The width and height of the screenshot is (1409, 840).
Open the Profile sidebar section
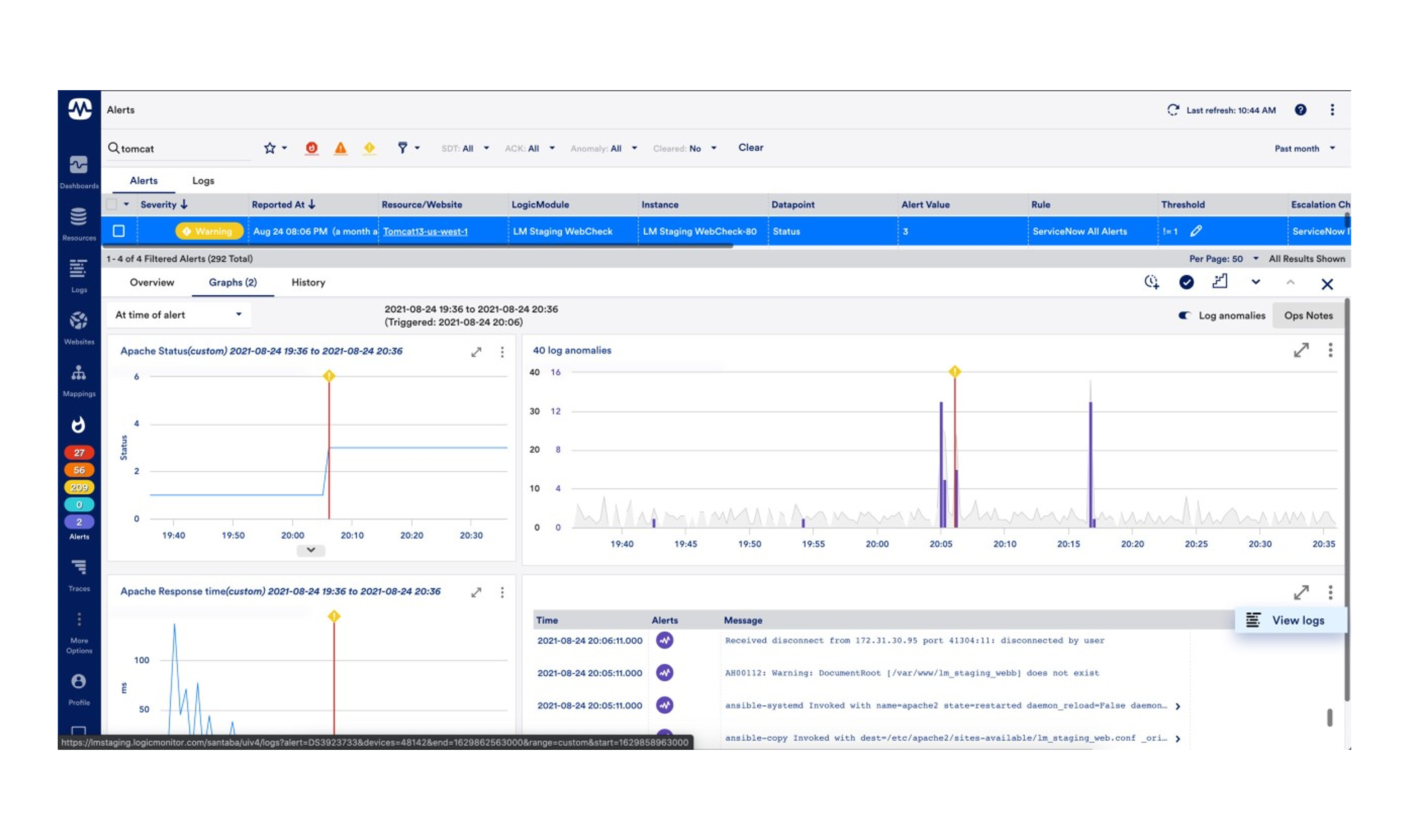tap(79, 689)
